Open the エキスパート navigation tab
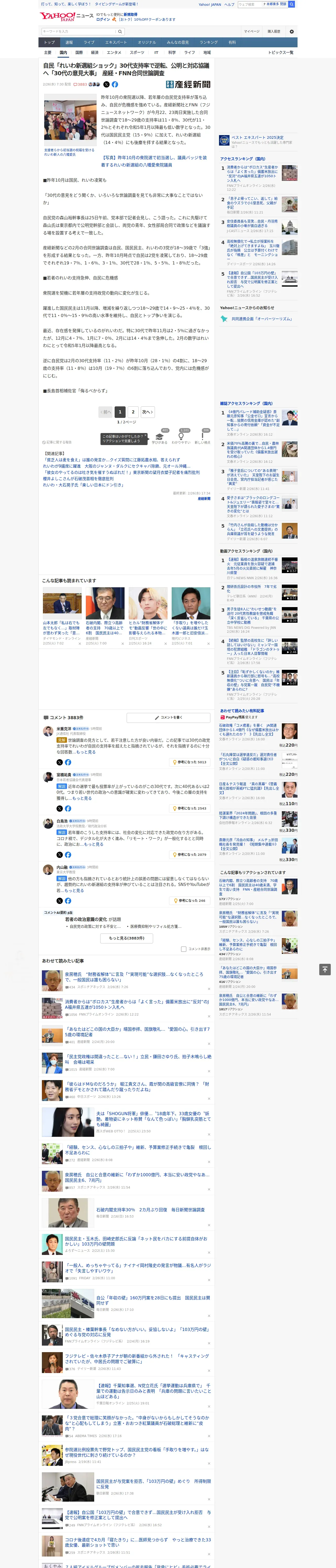Viewport: 336px width, 1568px height. [x=116, y=43]
